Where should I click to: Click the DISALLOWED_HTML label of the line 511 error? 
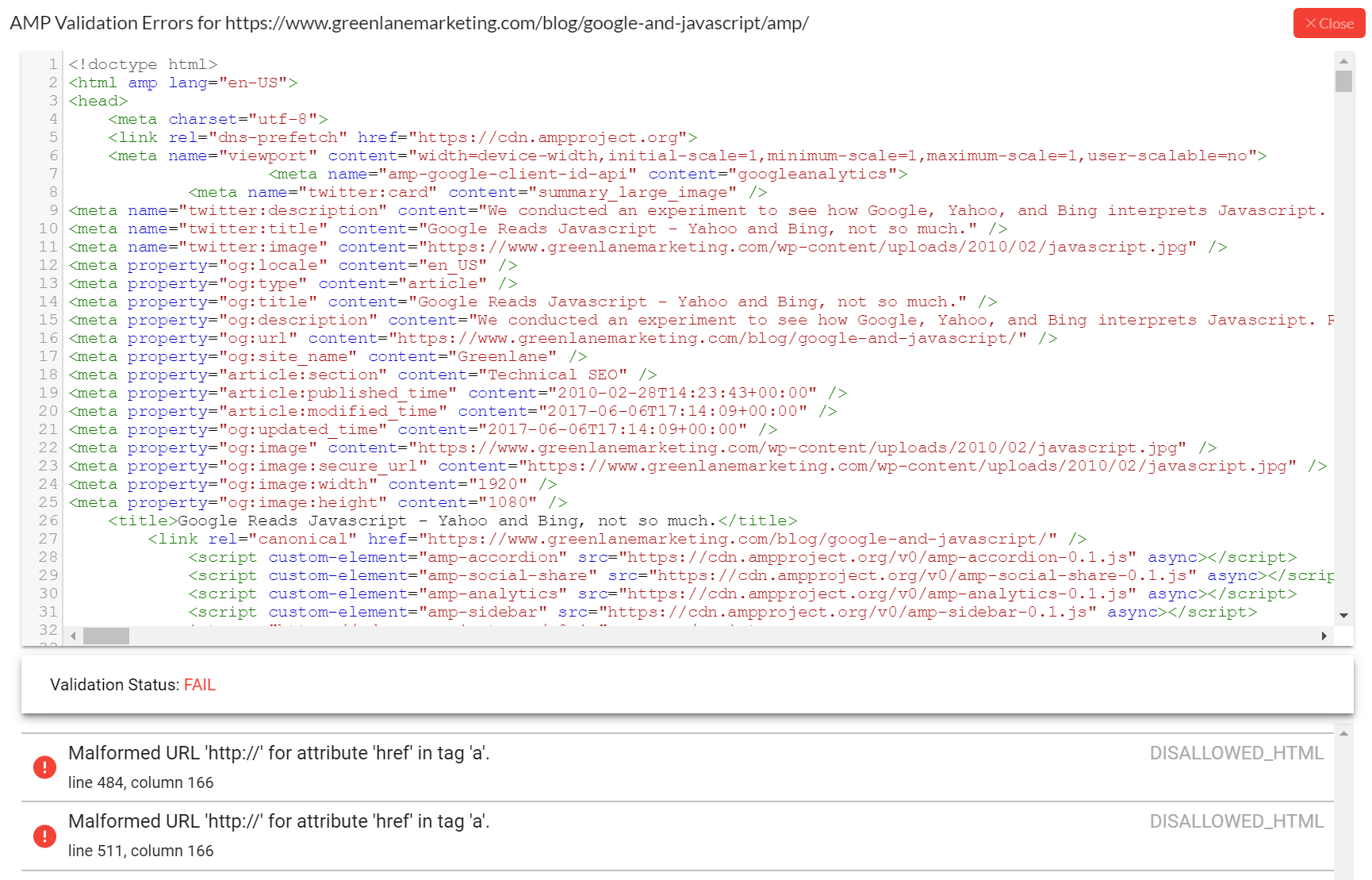pos(1236,821)
